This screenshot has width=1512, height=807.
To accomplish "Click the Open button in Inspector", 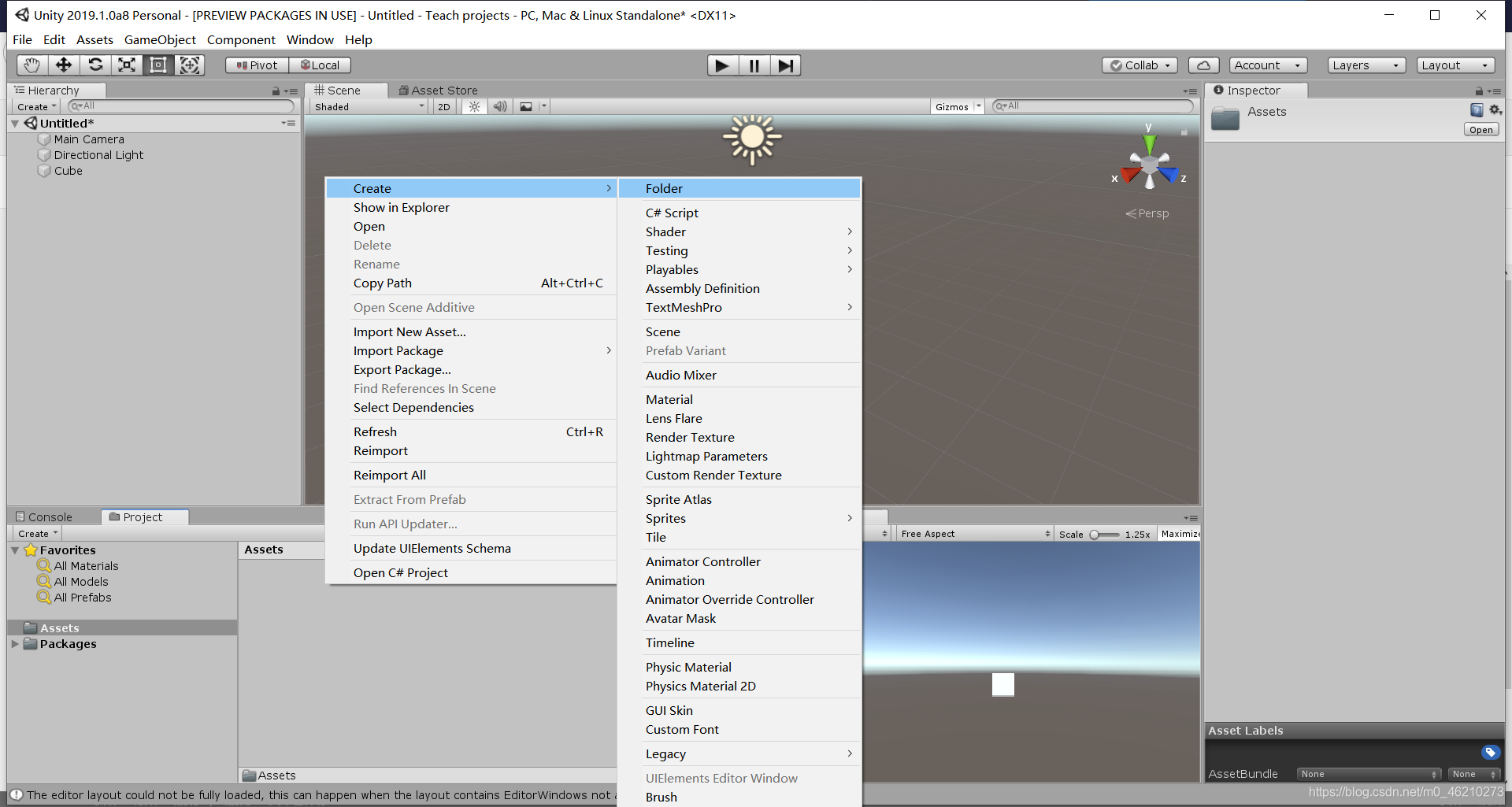I will click(x=1480, y=130).
